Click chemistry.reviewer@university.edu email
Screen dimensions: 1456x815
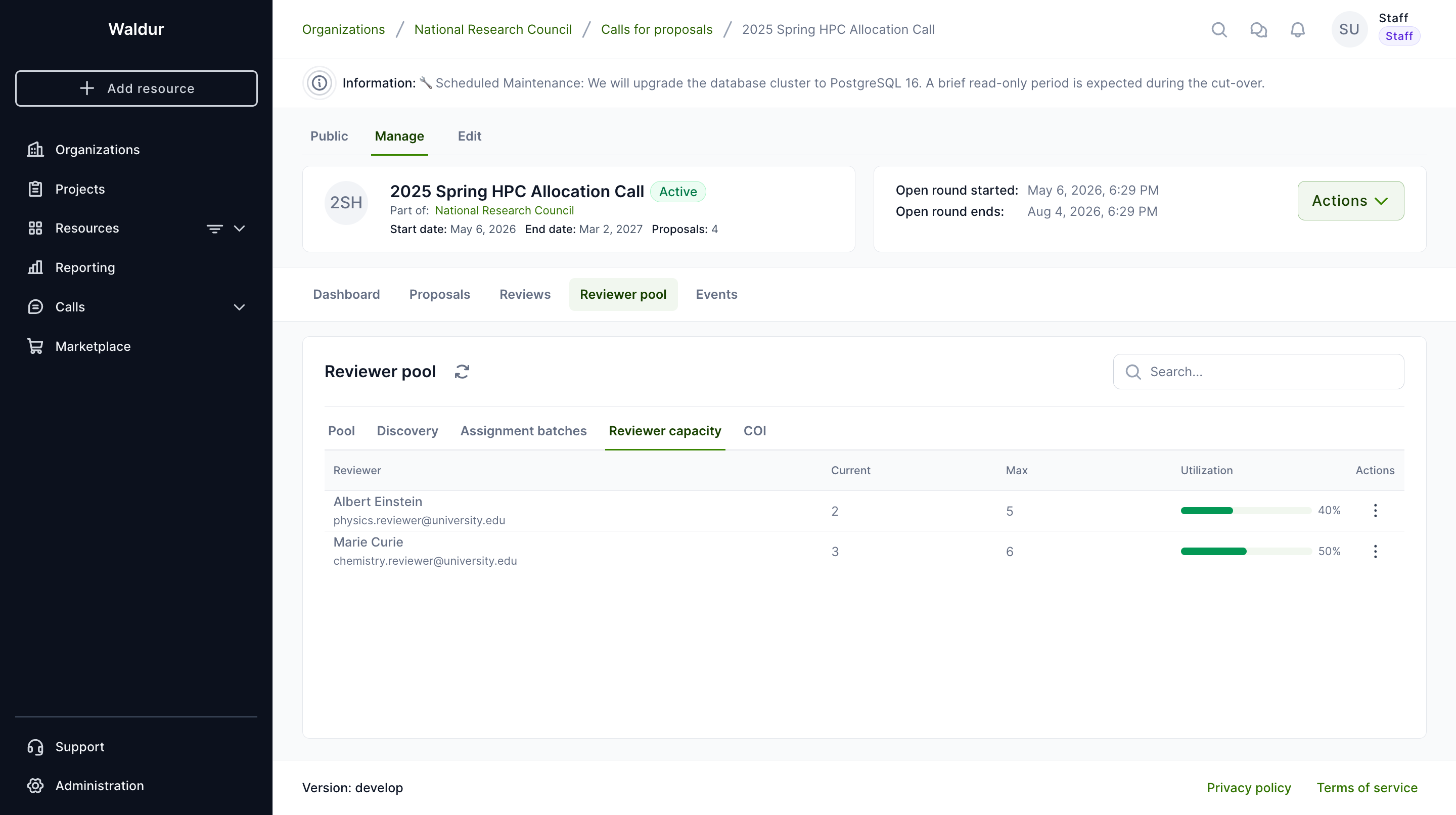[x=425, y=561]
